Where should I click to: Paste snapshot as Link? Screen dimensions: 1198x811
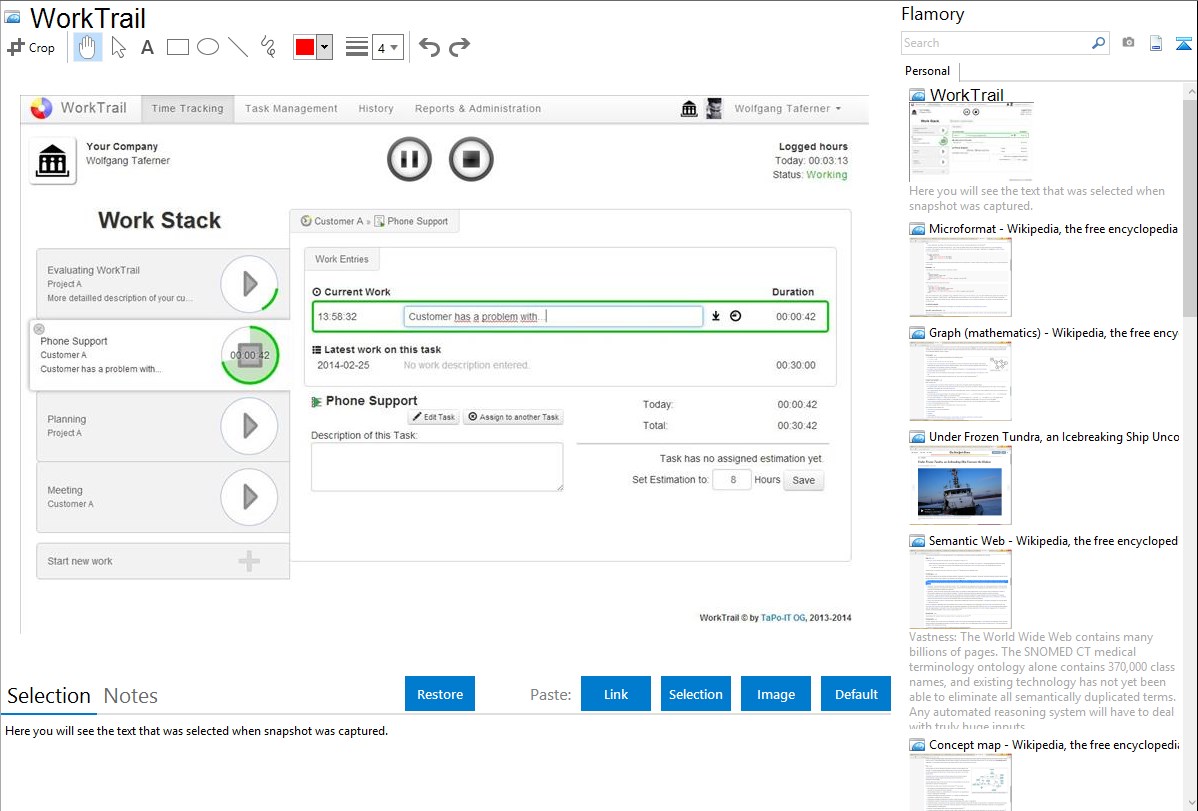pos(616,694)
